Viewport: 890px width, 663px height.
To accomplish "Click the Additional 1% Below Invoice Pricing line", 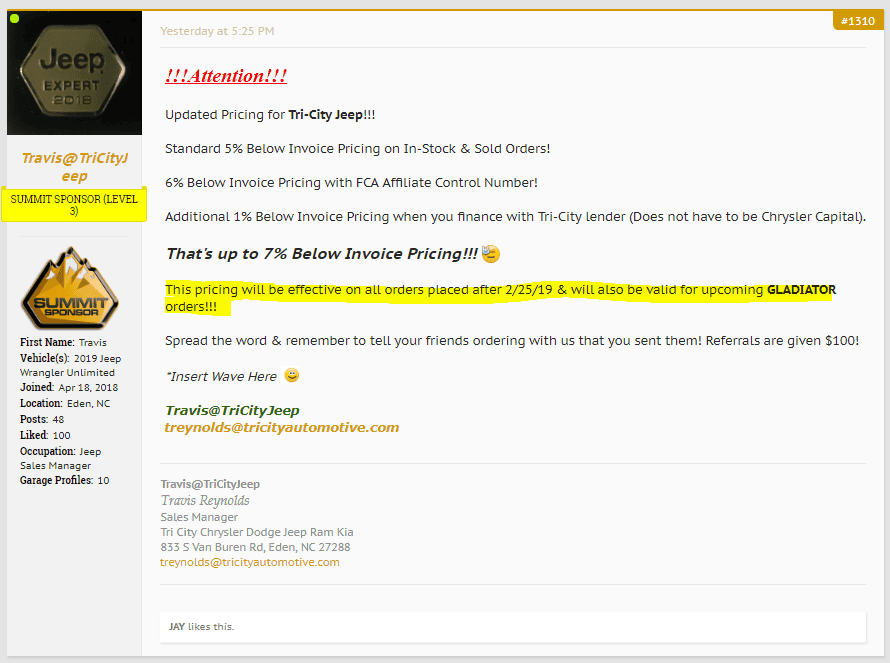I will [515, 217].
